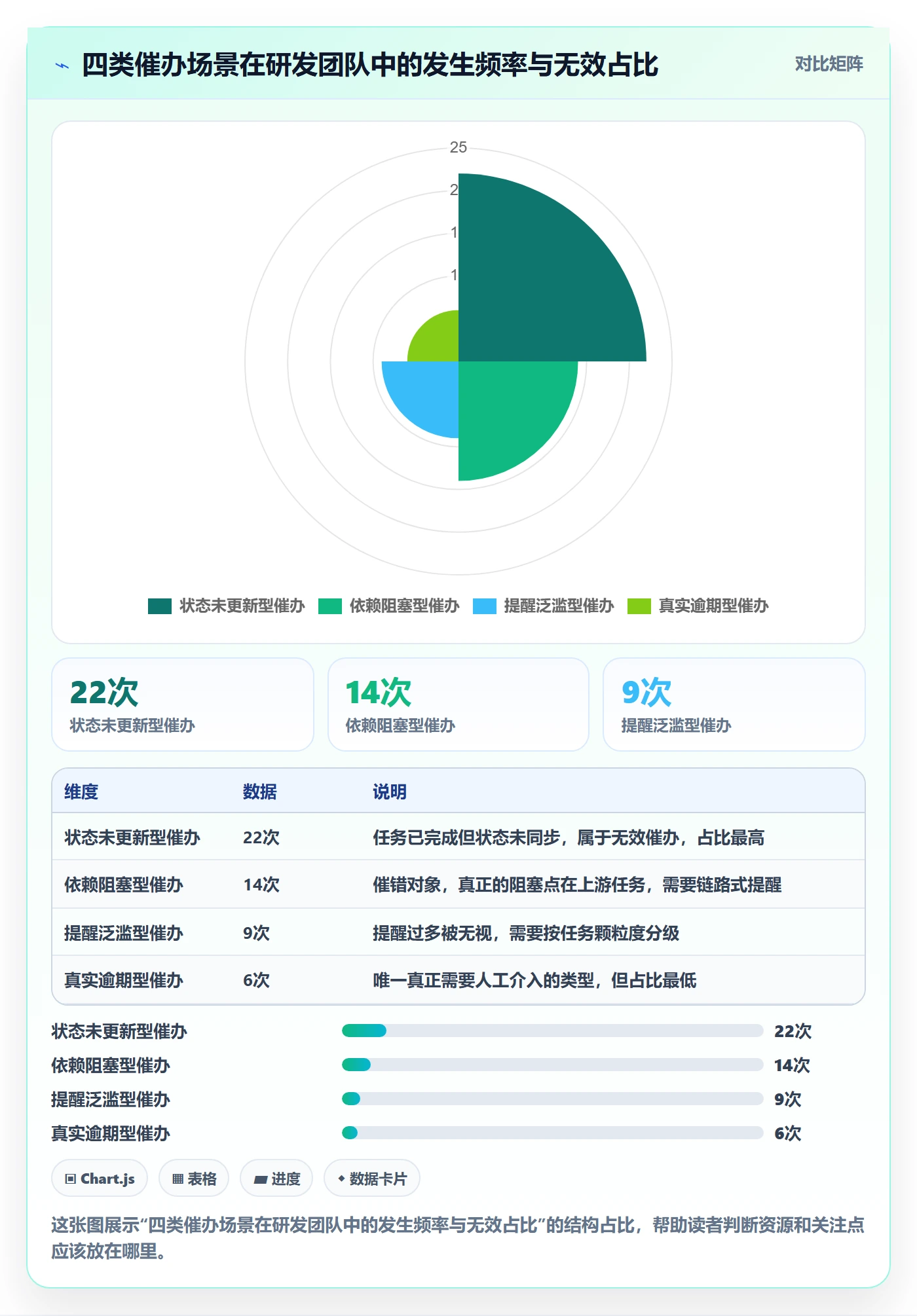Click progress bar for 提醒泛滥型催办
917x1316 pixels.
(x=552, y=1099)
